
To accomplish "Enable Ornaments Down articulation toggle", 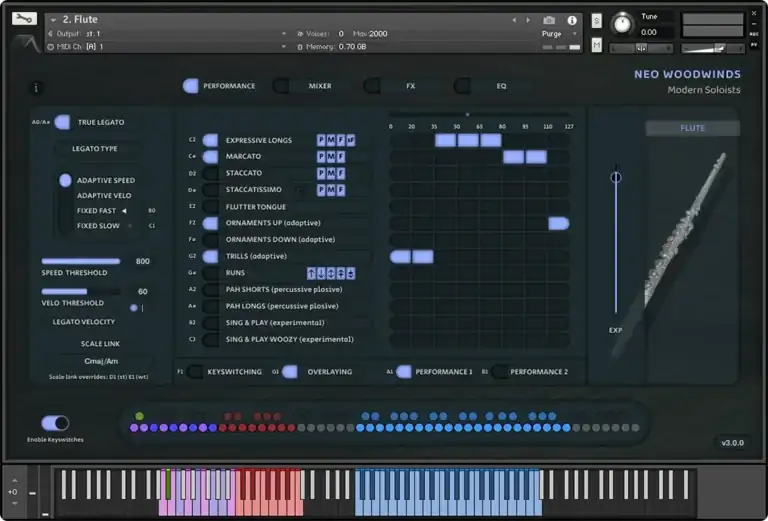I will (x=210, y=240).
